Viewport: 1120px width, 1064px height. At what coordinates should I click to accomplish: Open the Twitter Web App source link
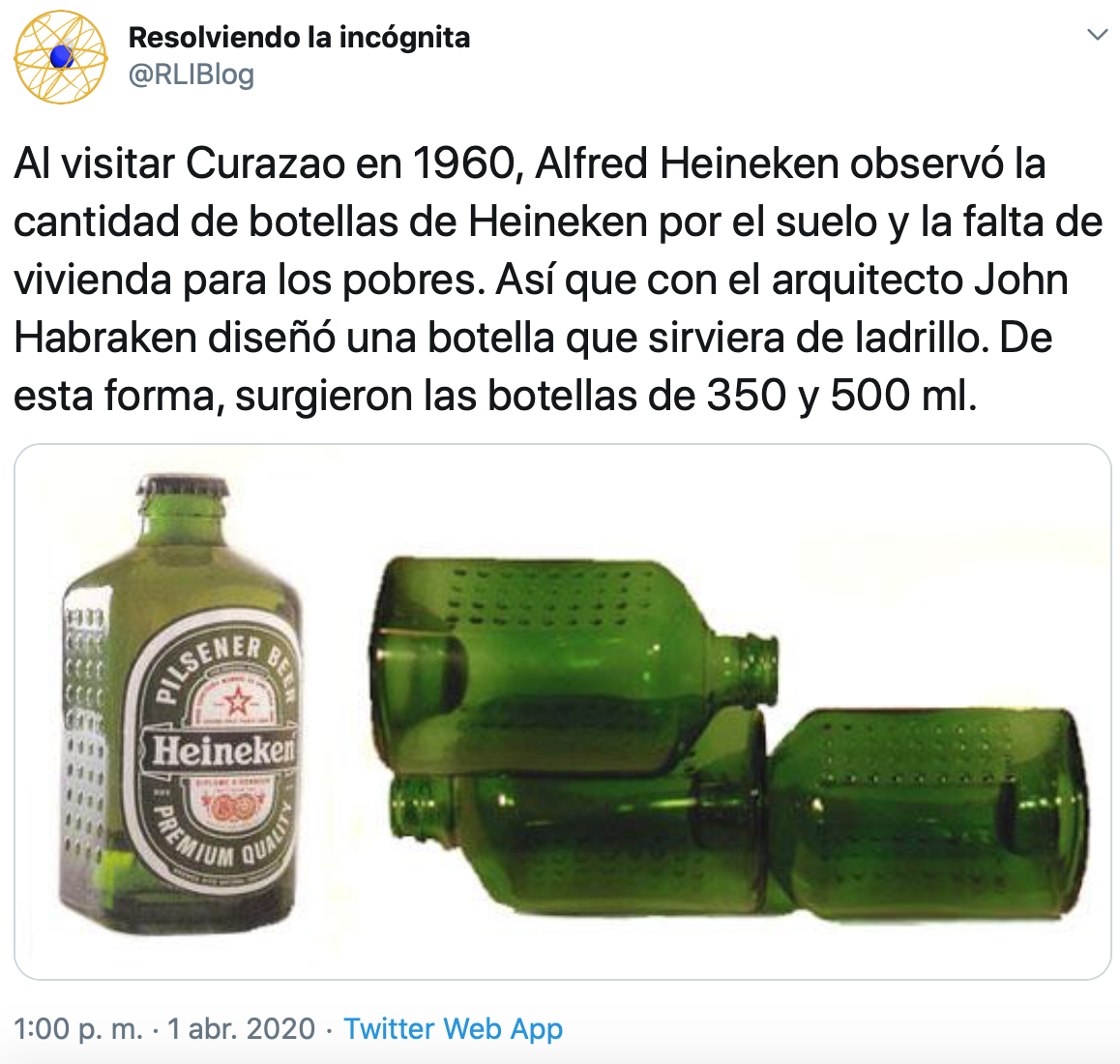[453, 1028]
